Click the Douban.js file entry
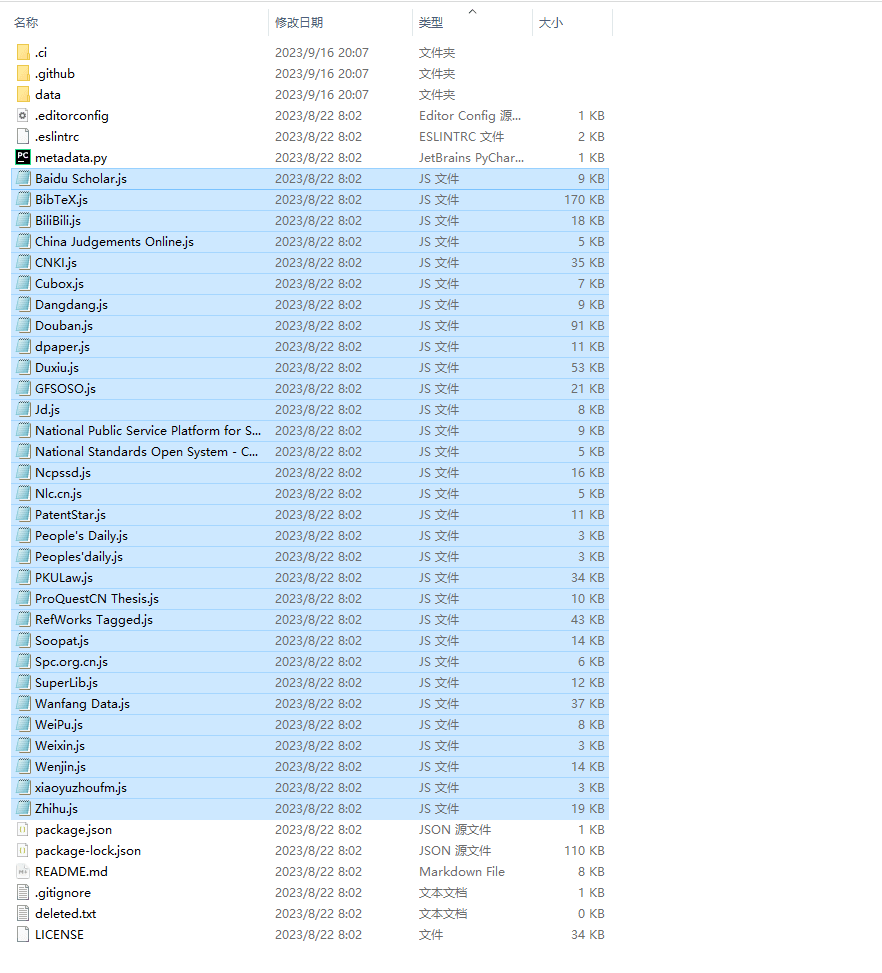 click(64, 325)
